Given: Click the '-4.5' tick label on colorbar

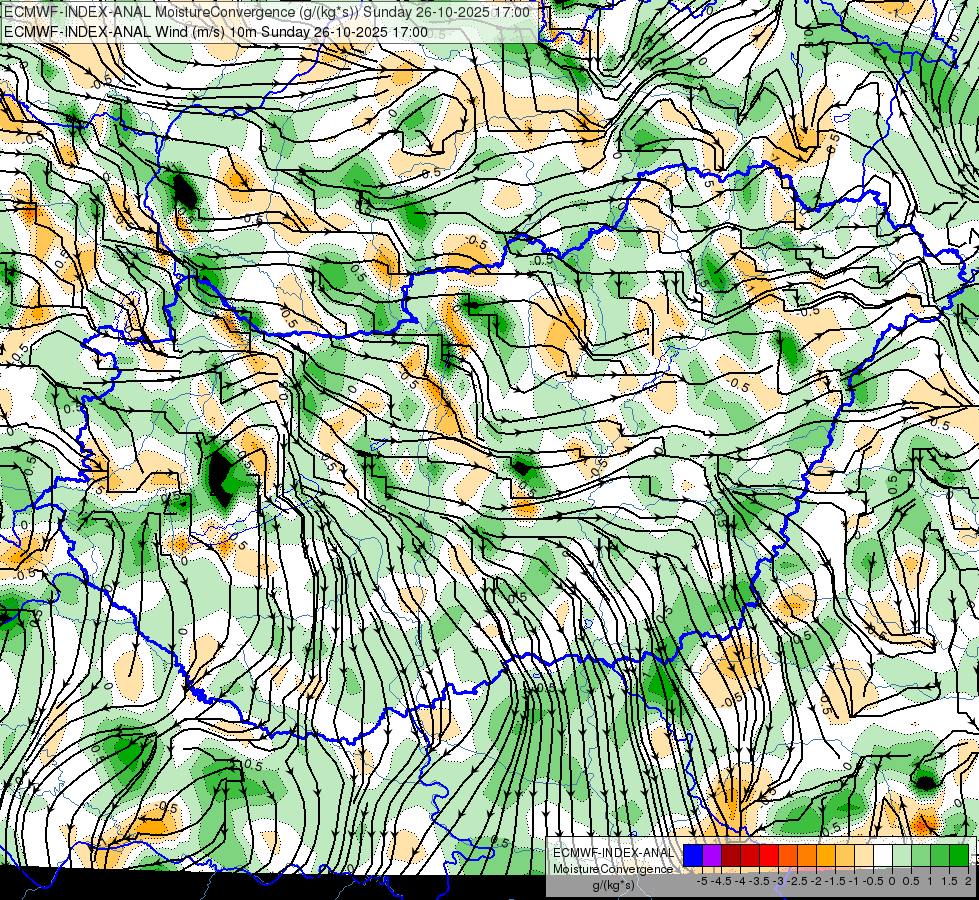Looking at the screenshot, I should pos(721,881).
